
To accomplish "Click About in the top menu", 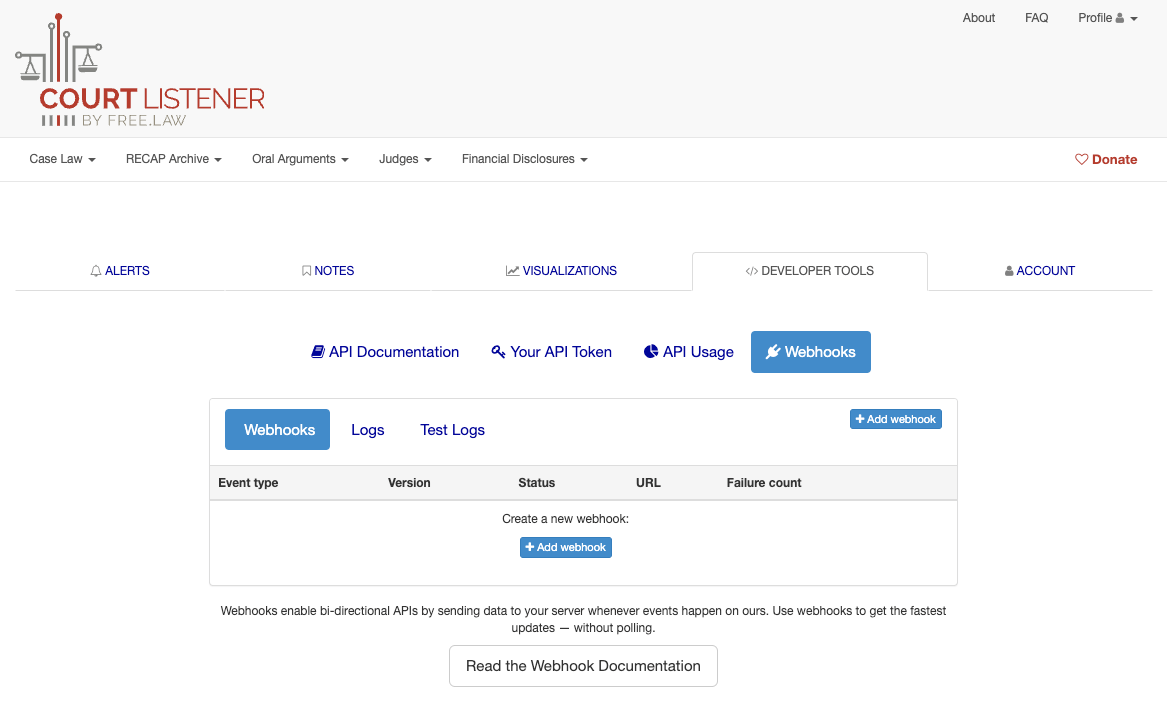I will (x=978, y=17).
